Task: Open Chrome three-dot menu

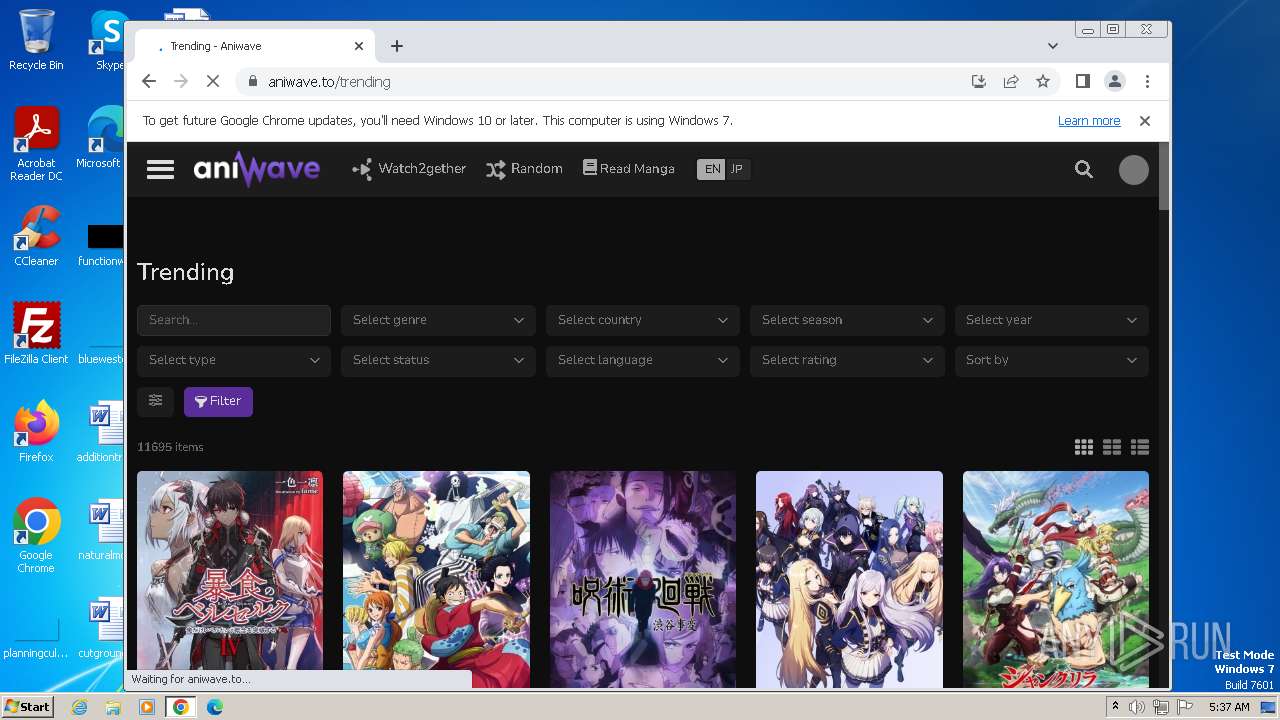Action: click(1147, 82)
